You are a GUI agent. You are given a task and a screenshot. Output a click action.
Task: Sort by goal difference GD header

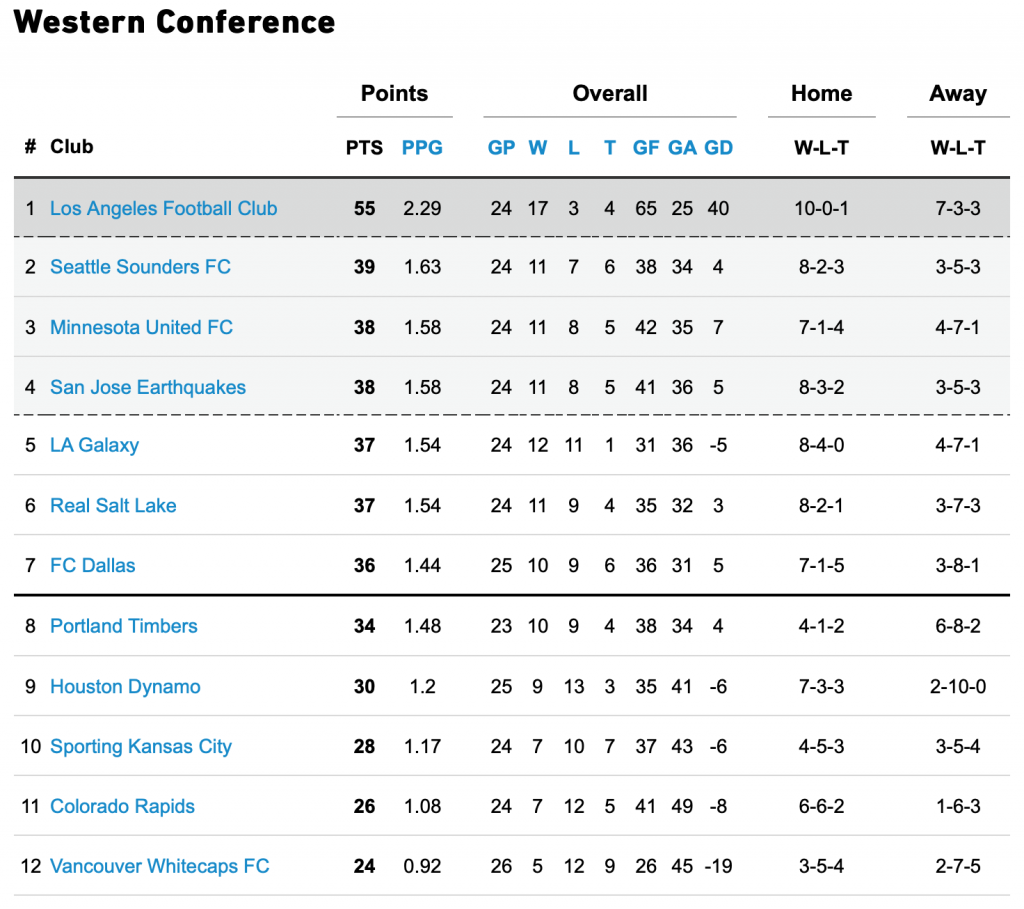718,148
